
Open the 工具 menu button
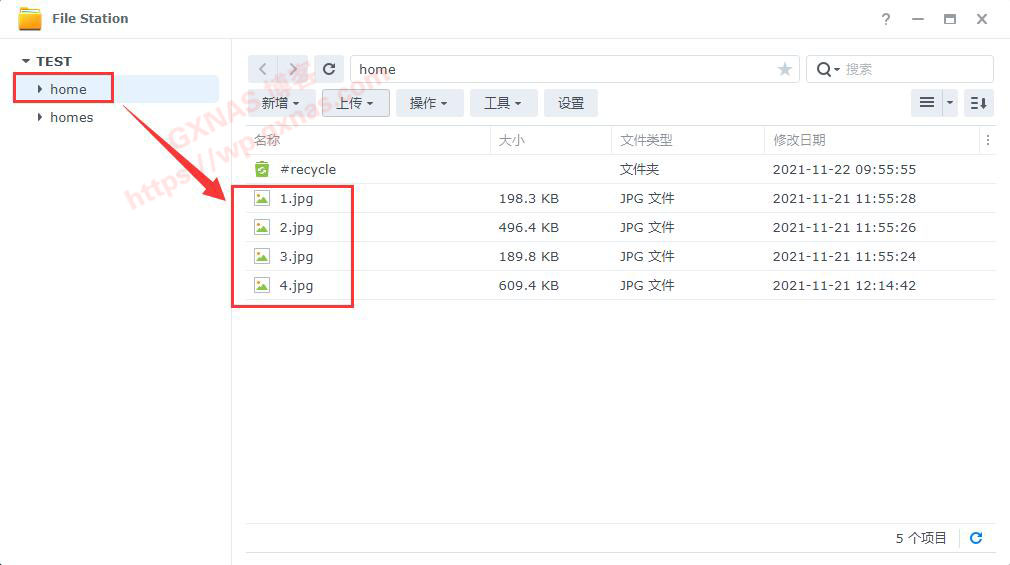[503, 103]
